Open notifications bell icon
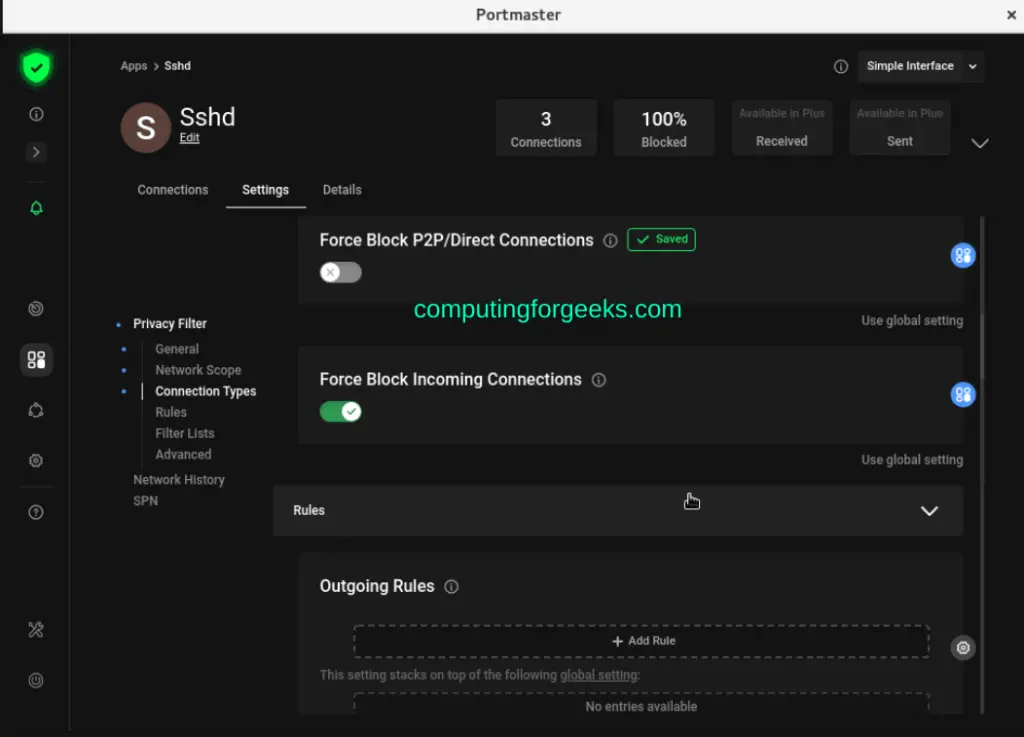The height and width of the screenshot is (737, 1024). click(x=36, y=208)
